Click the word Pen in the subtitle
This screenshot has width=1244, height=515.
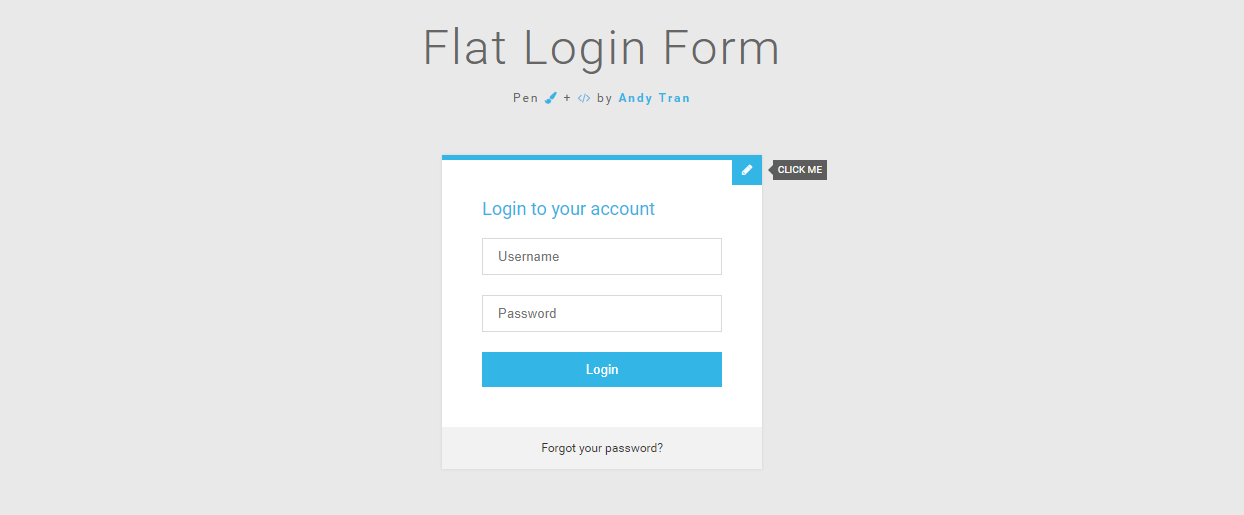click(x=525, y=98)
